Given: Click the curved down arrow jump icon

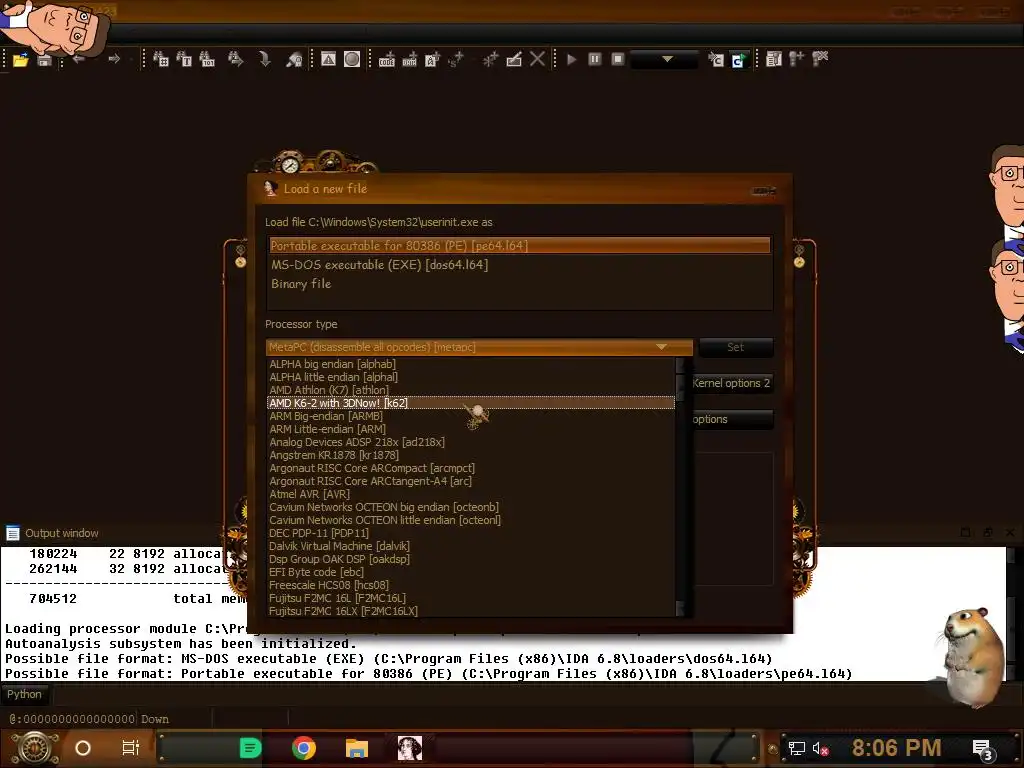Looking at the screenshot, I should 264,59.
